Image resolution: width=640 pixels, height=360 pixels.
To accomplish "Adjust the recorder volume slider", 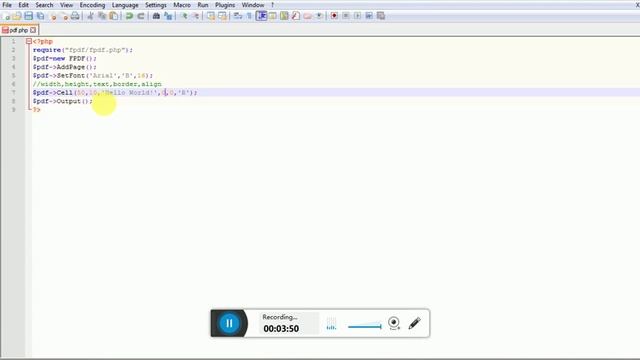I will 364,326.
